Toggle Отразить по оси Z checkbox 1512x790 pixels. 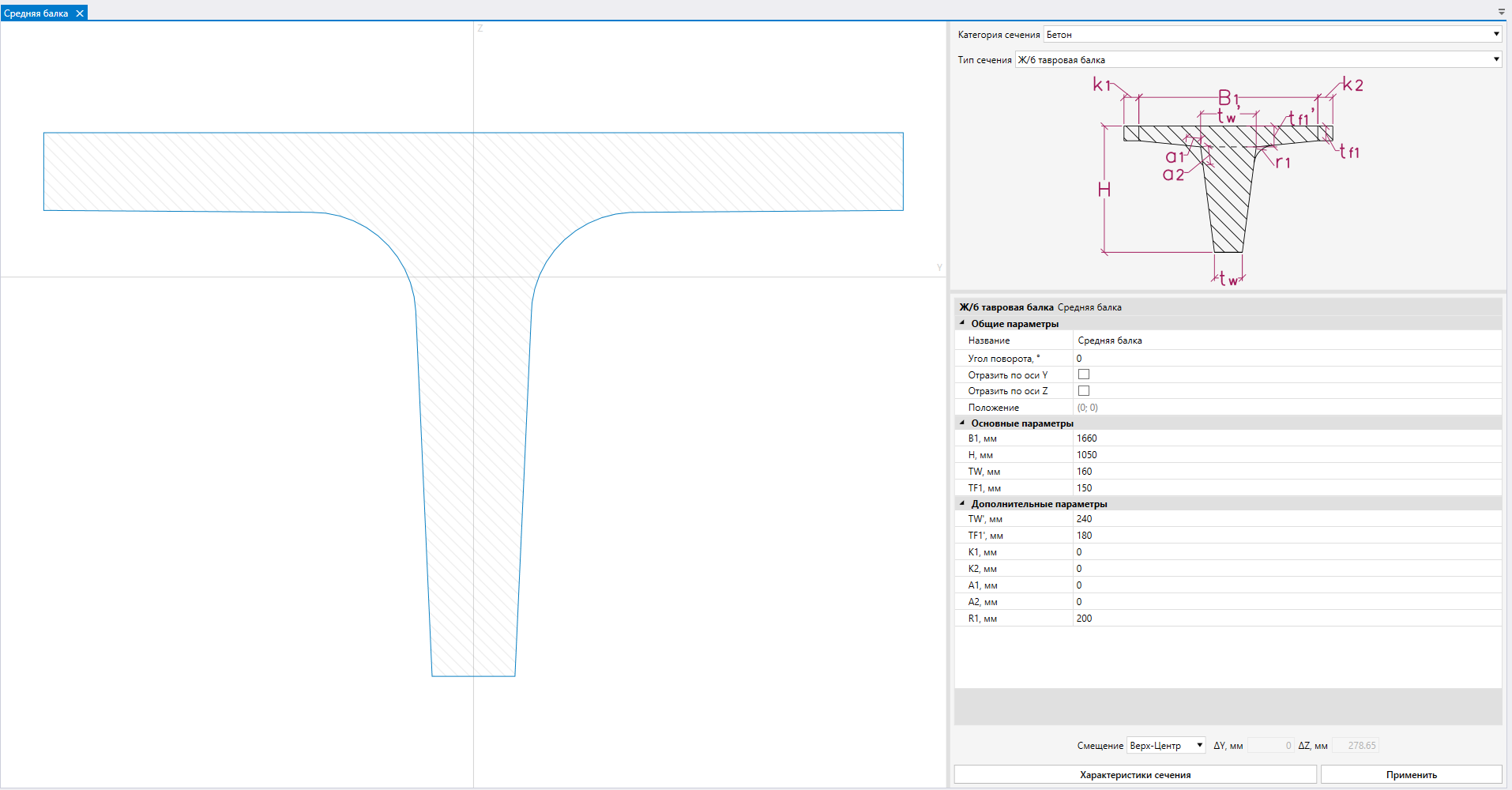[1084, 391]
